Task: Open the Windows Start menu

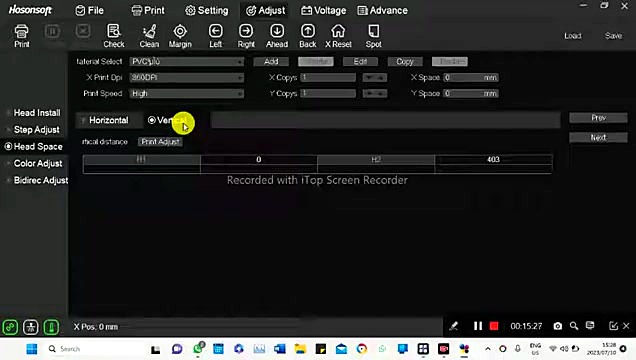Action: (32, 349)
